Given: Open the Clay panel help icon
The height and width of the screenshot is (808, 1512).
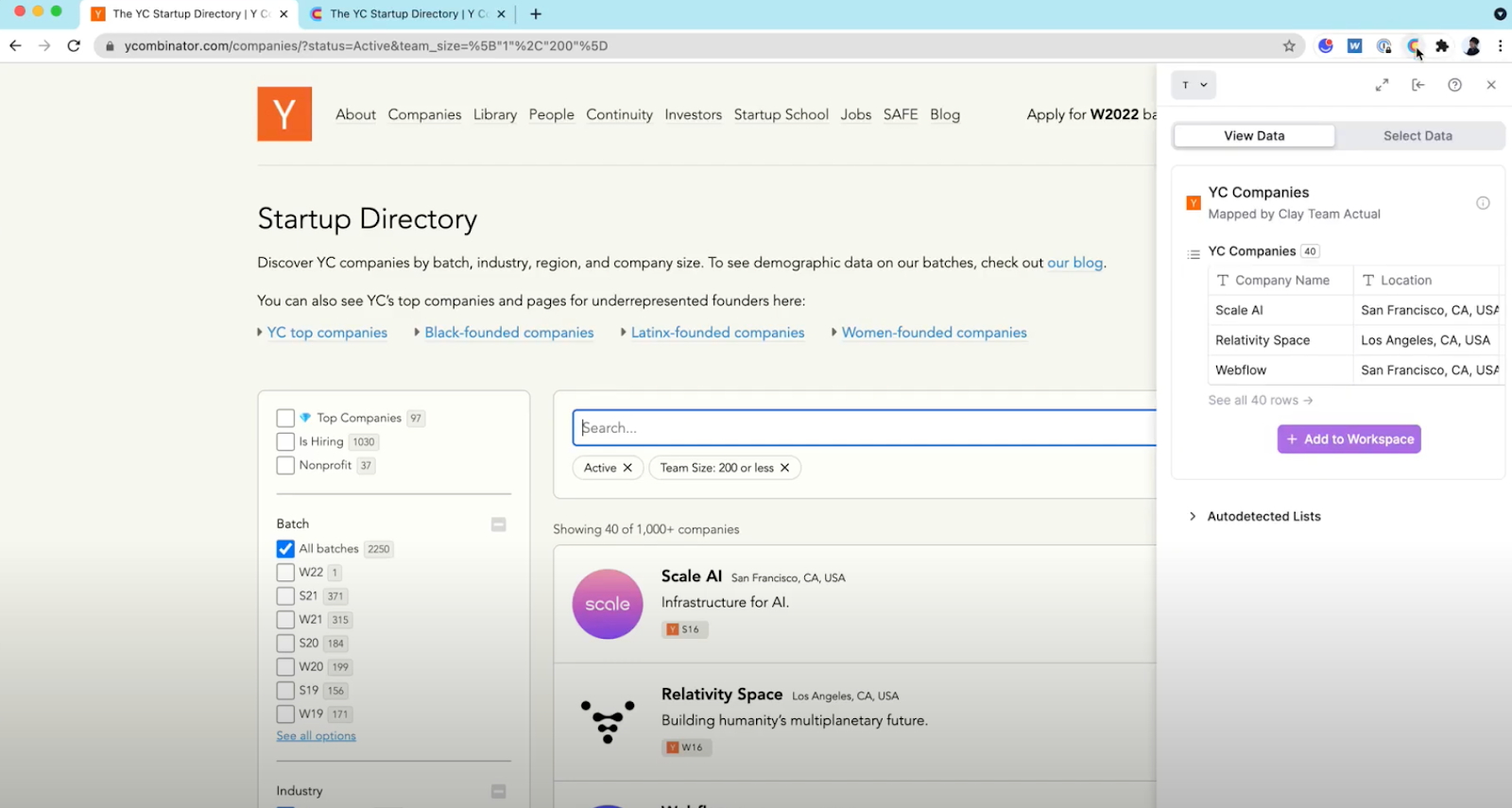Looking at the screenshot, I should coord(1454,85).
